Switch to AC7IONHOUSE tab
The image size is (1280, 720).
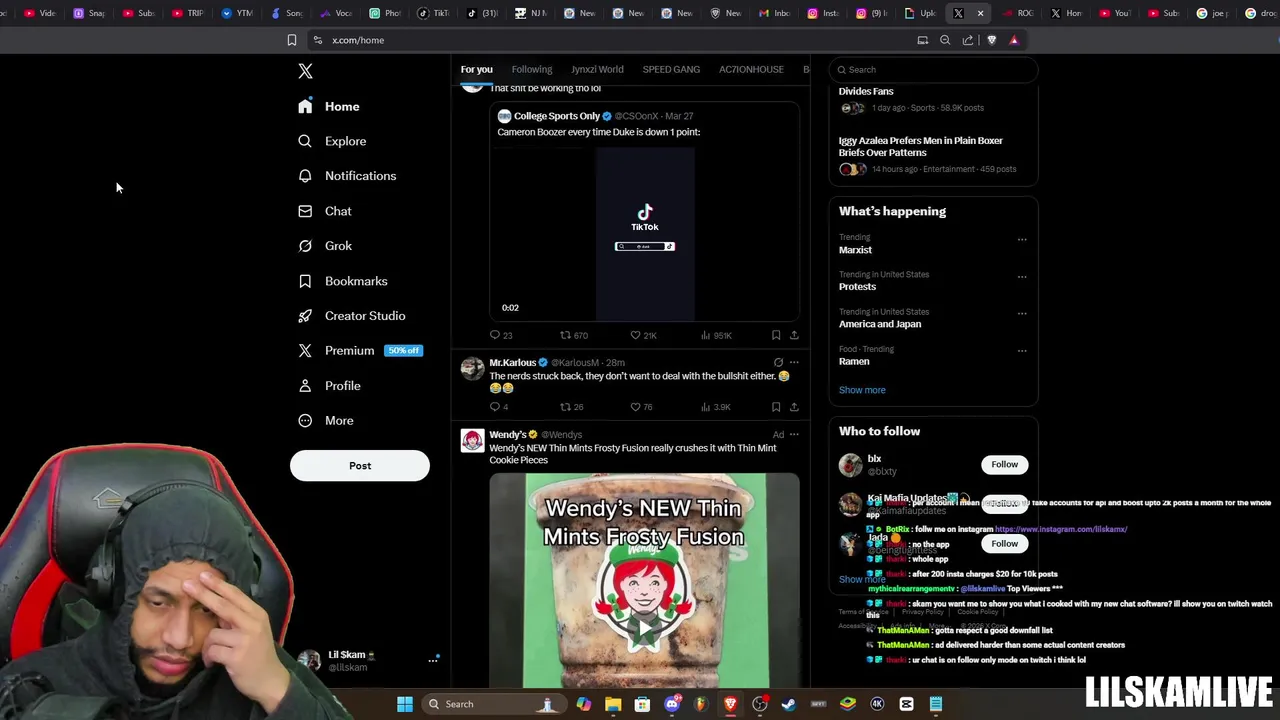751,69
